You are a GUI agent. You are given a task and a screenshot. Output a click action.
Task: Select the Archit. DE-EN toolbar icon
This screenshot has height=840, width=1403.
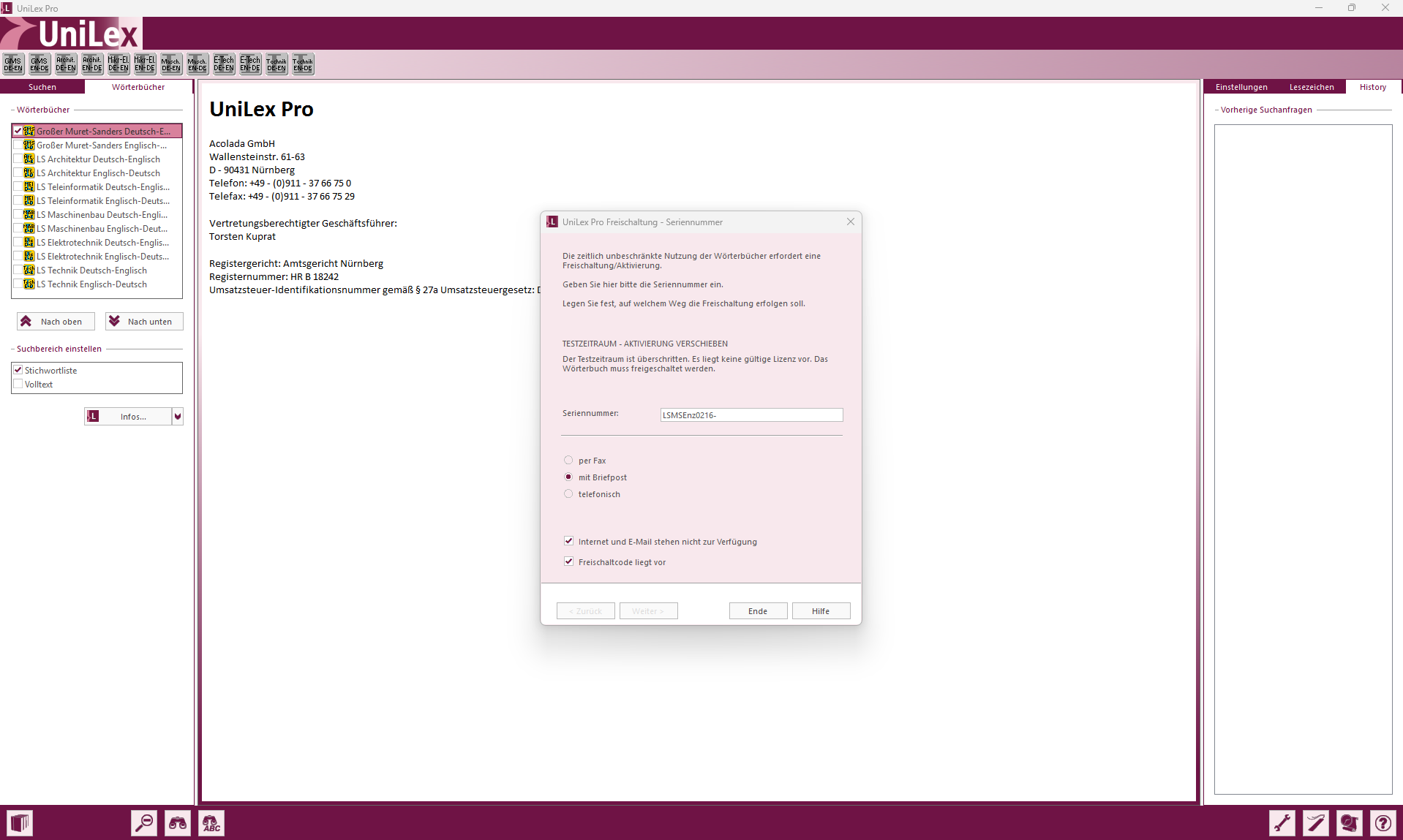[66, 64]
